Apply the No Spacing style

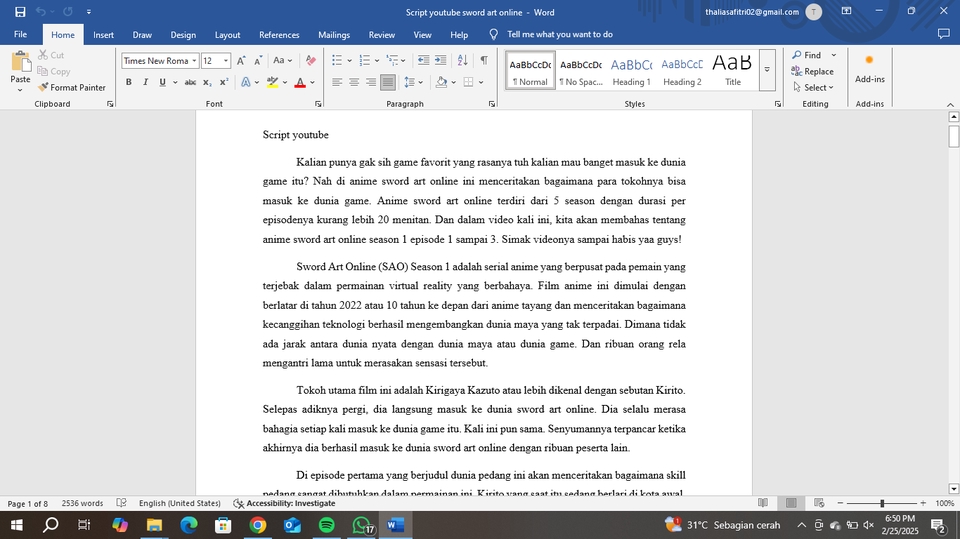pos(581,70)
